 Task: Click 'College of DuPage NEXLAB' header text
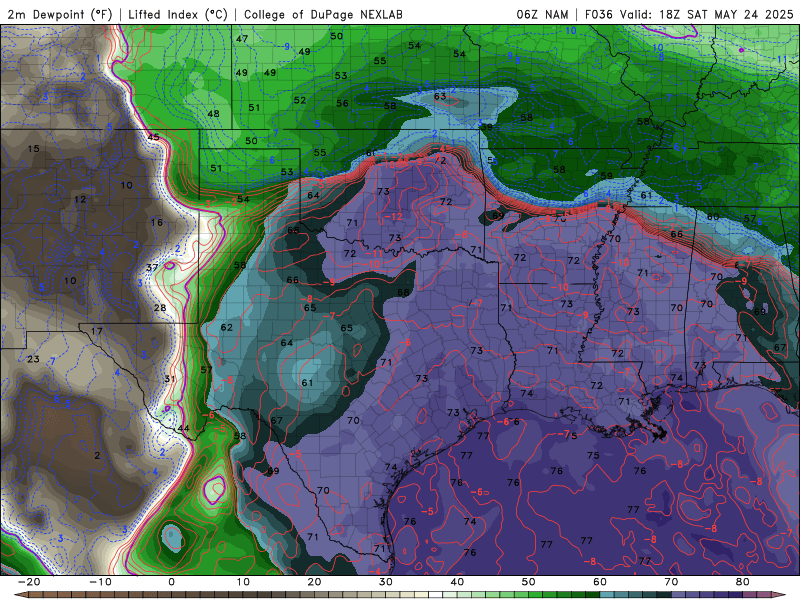click(323, 14)
